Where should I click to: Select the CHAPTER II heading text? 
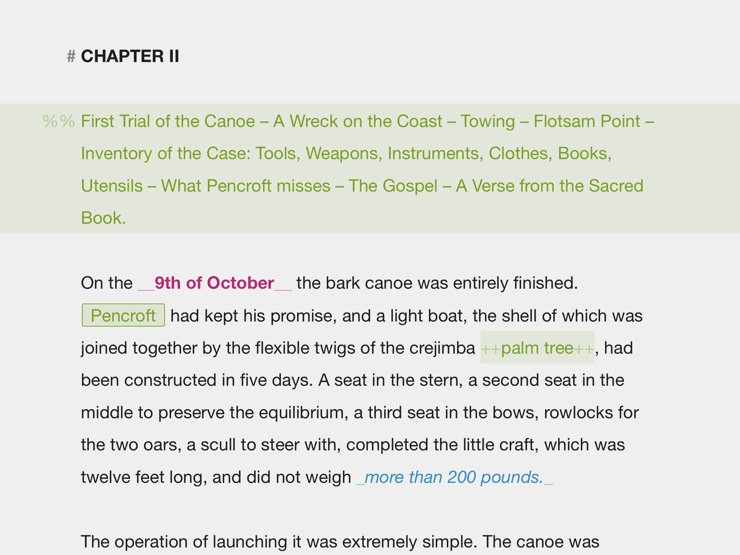click(130, 57)
